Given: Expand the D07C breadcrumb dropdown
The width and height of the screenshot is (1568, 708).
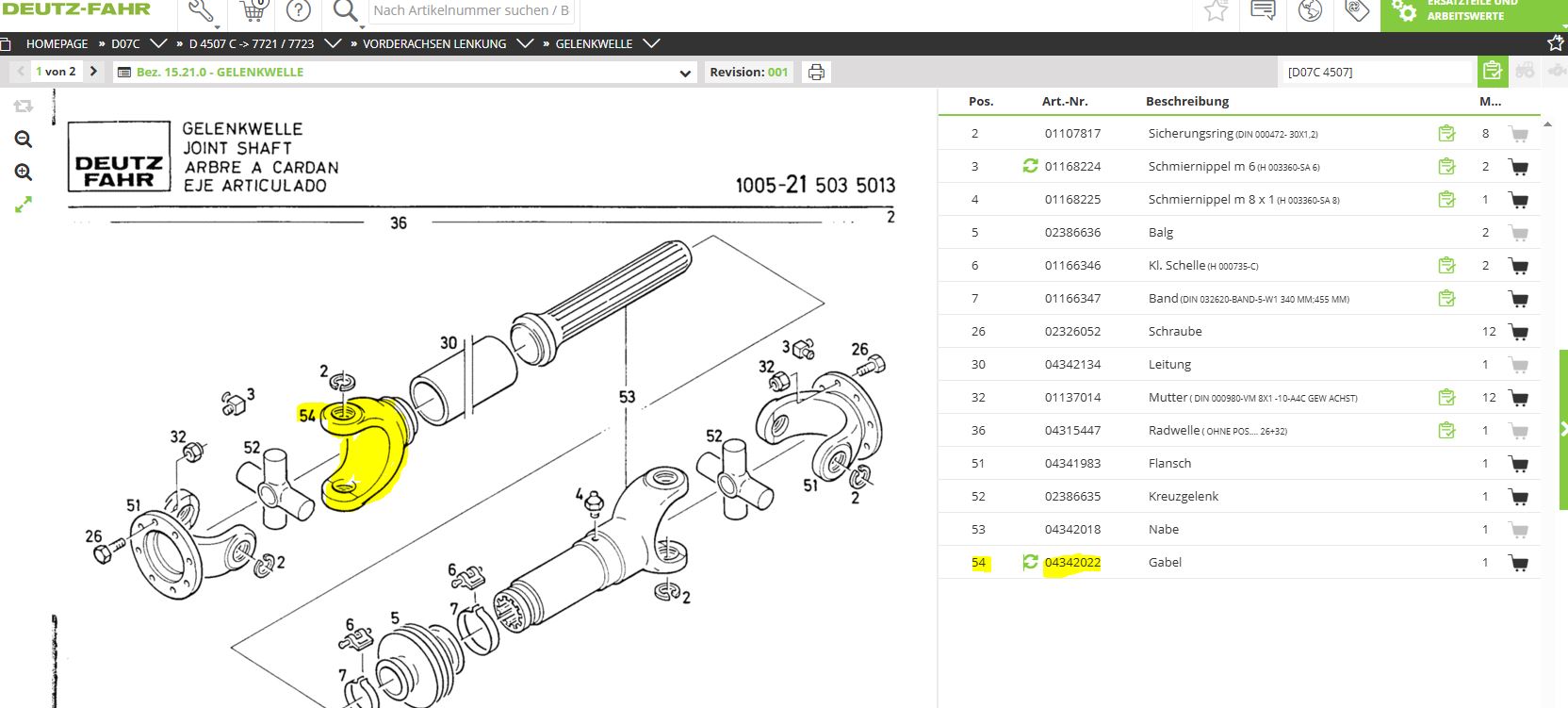Looking at the screenshot, I should (158, 43).
